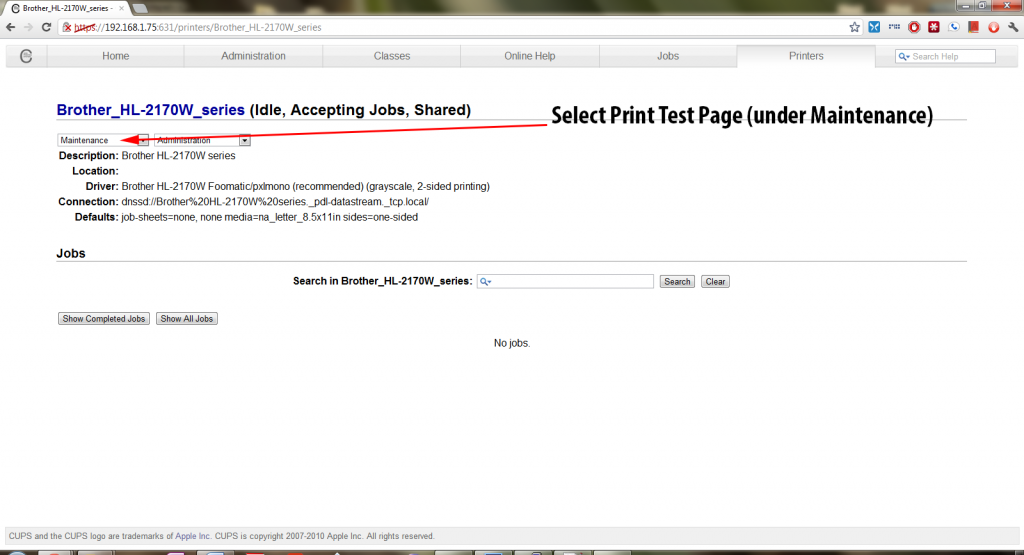The width and height of the screenshot is (1024, 555).
Task: Switch to the Classes tab
Action: (392, 56)
